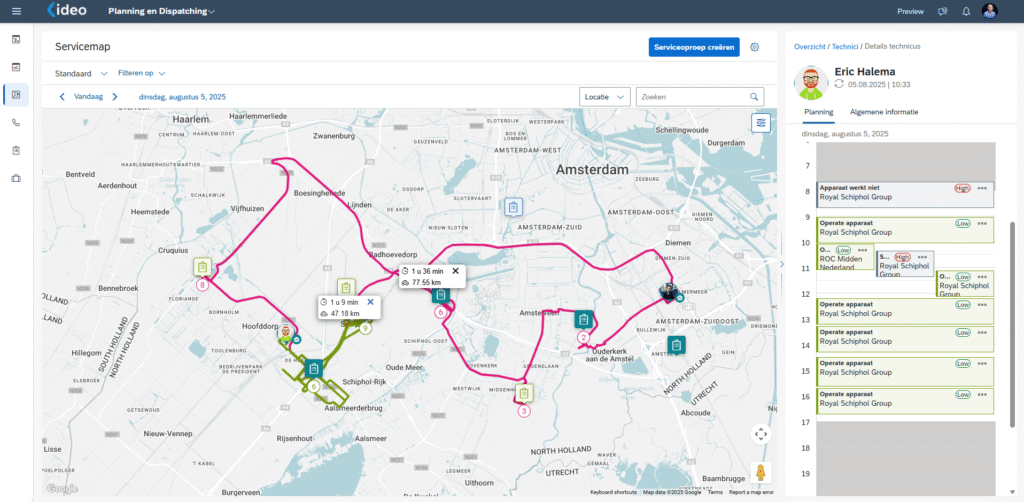Select technician avatar near Hoofddorp on map
The width and height of the screenshot is (1024, 502).
click(x=285, y=334)
